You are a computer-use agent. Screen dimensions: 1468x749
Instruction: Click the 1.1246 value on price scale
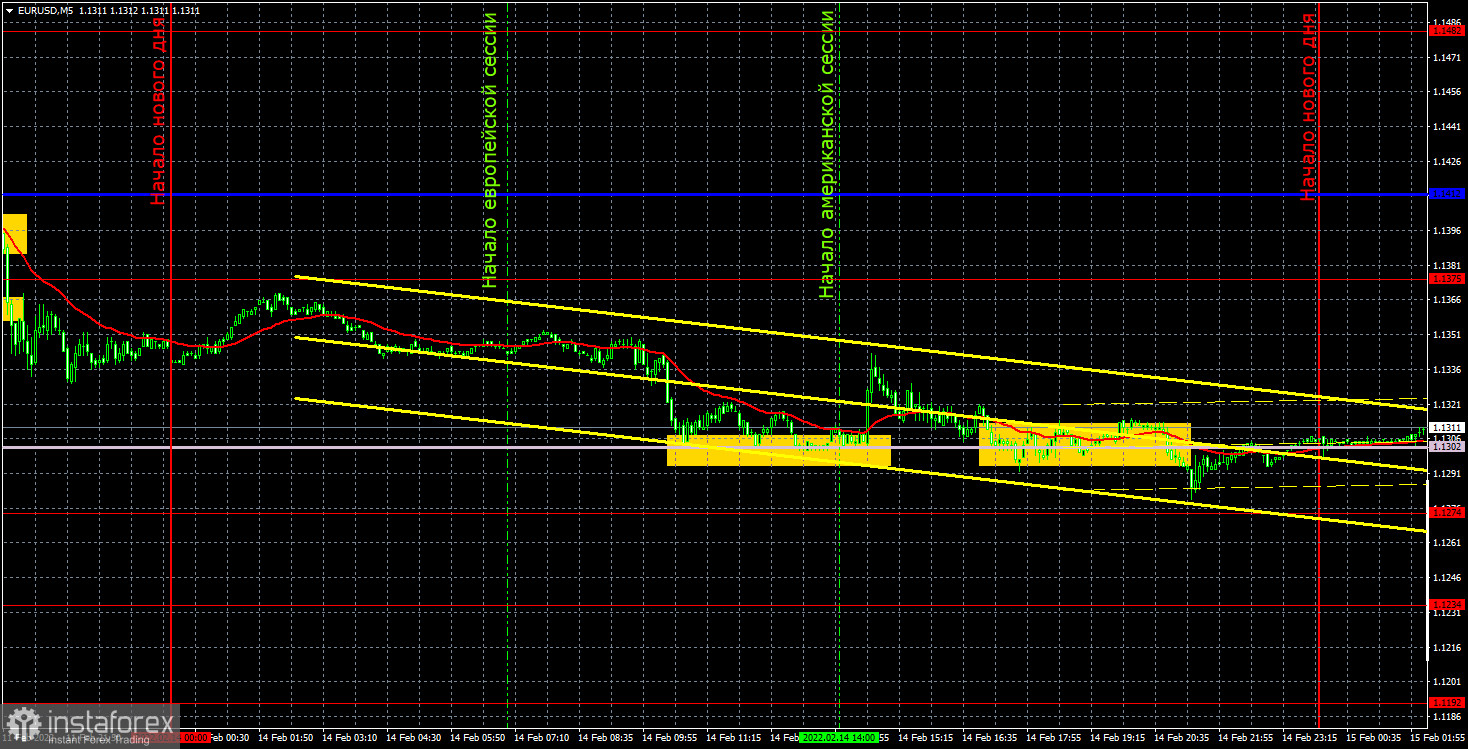pyautogui.click(x=1447, y=578)
